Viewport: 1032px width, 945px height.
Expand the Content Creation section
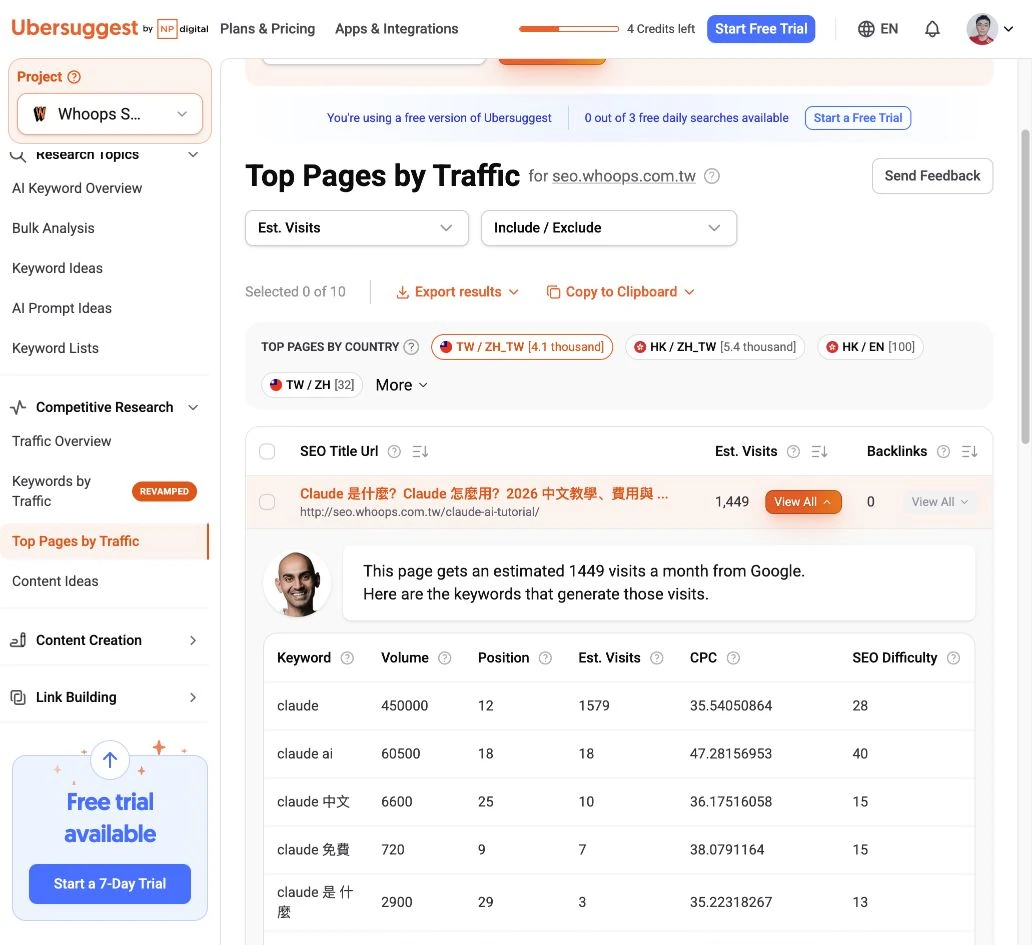(193, 640)
